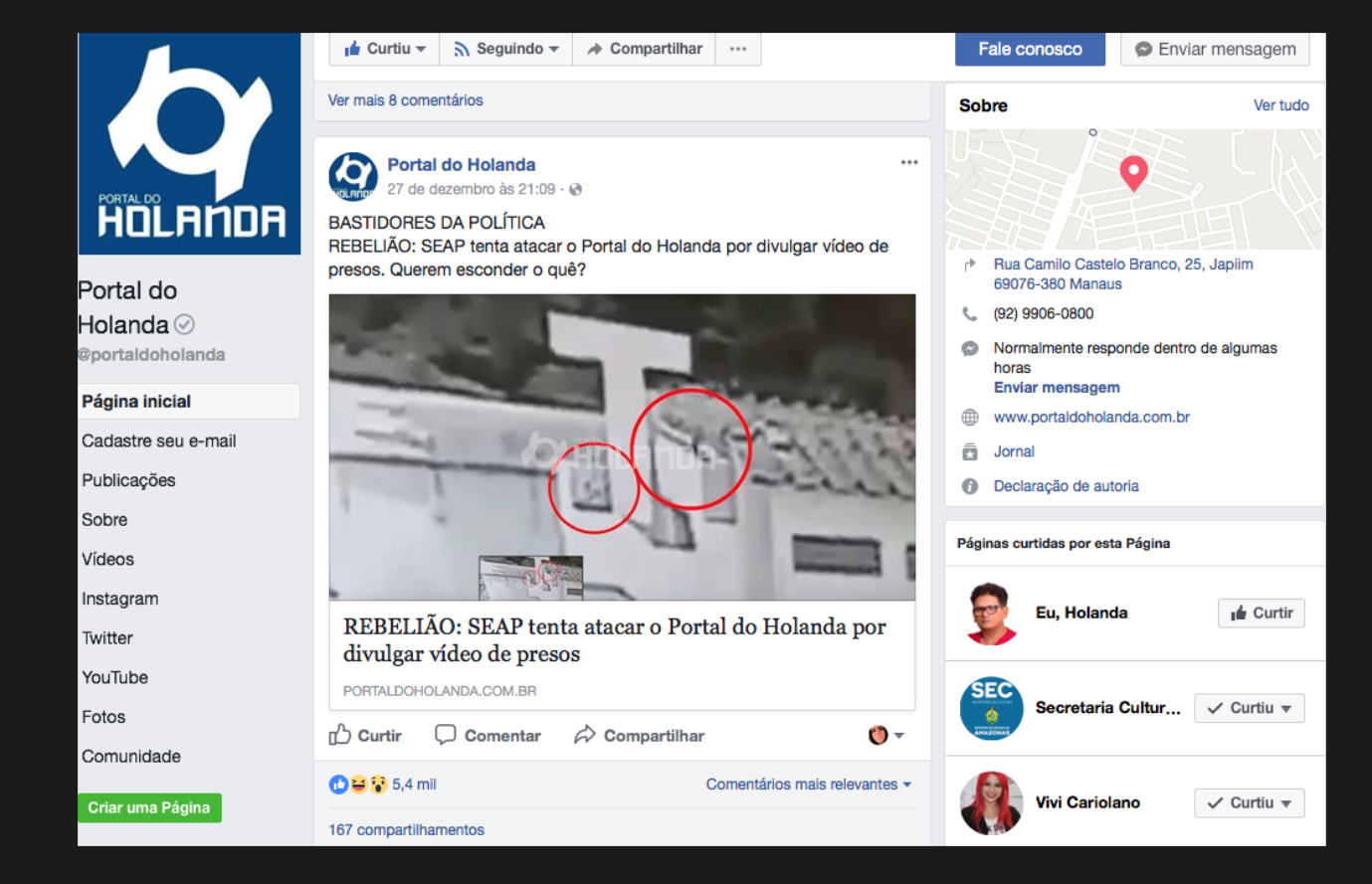This screenshot has height=884, width=1372.
Task: Click Enviar mensagem link in Sobre panel
Action: point(1057,388)
